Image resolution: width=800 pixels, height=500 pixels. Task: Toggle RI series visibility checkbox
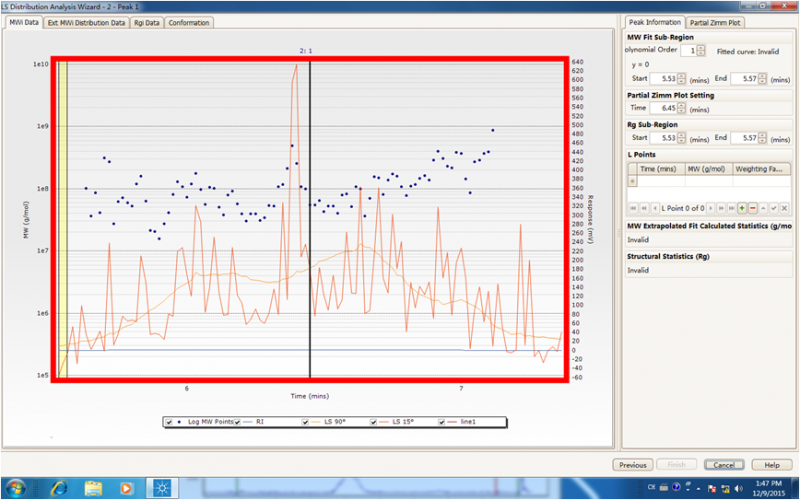point(237,422)
